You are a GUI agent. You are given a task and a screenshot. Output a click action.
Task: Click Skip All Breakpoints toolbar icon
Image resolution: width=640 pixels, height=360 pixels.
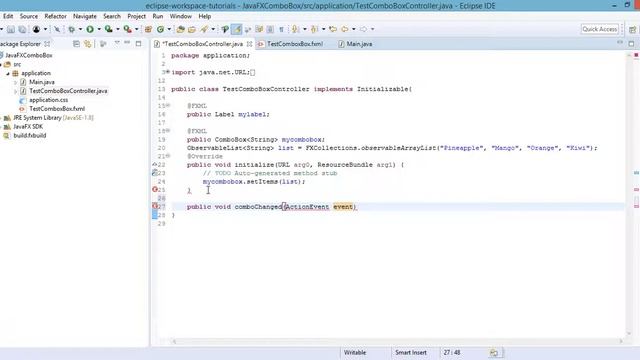(x=57, y=29)
